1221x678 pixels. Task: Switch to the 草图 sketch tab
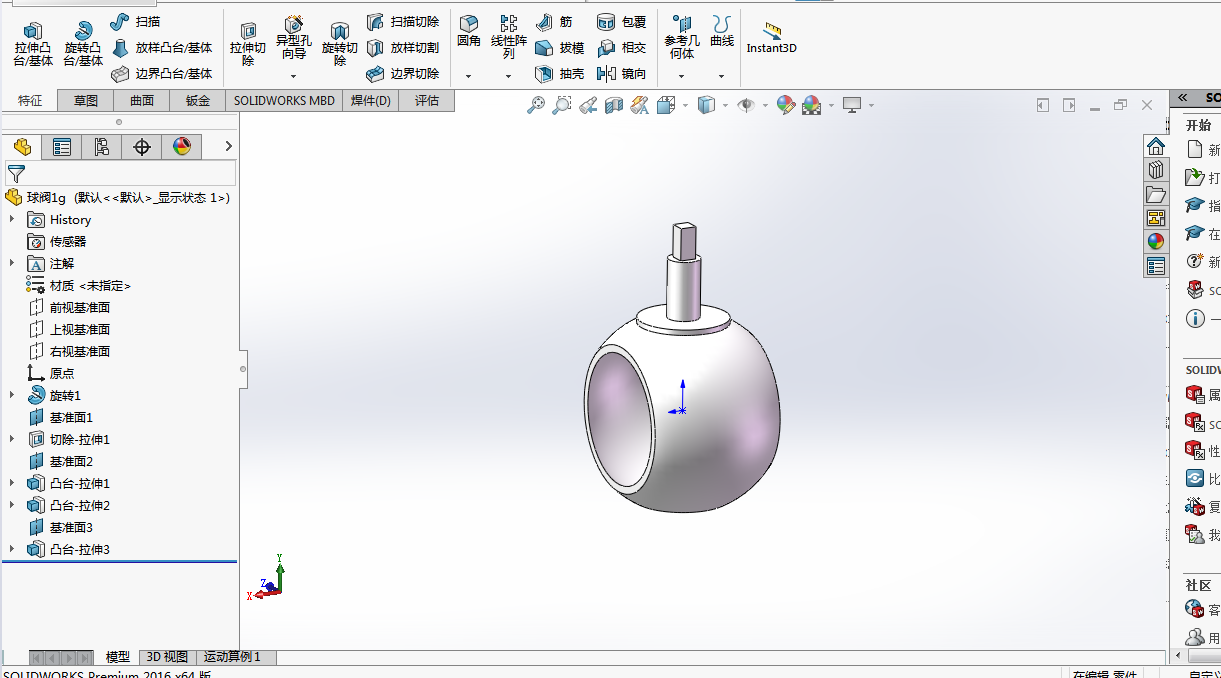click(85, 100)
